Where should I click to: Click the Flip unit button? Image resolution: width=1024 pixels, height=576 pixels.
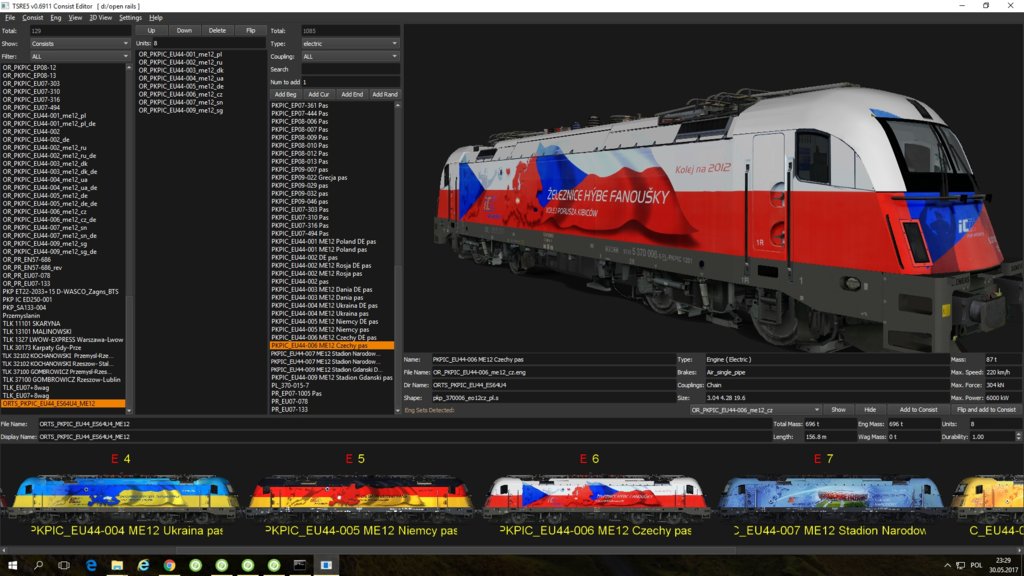250,31
